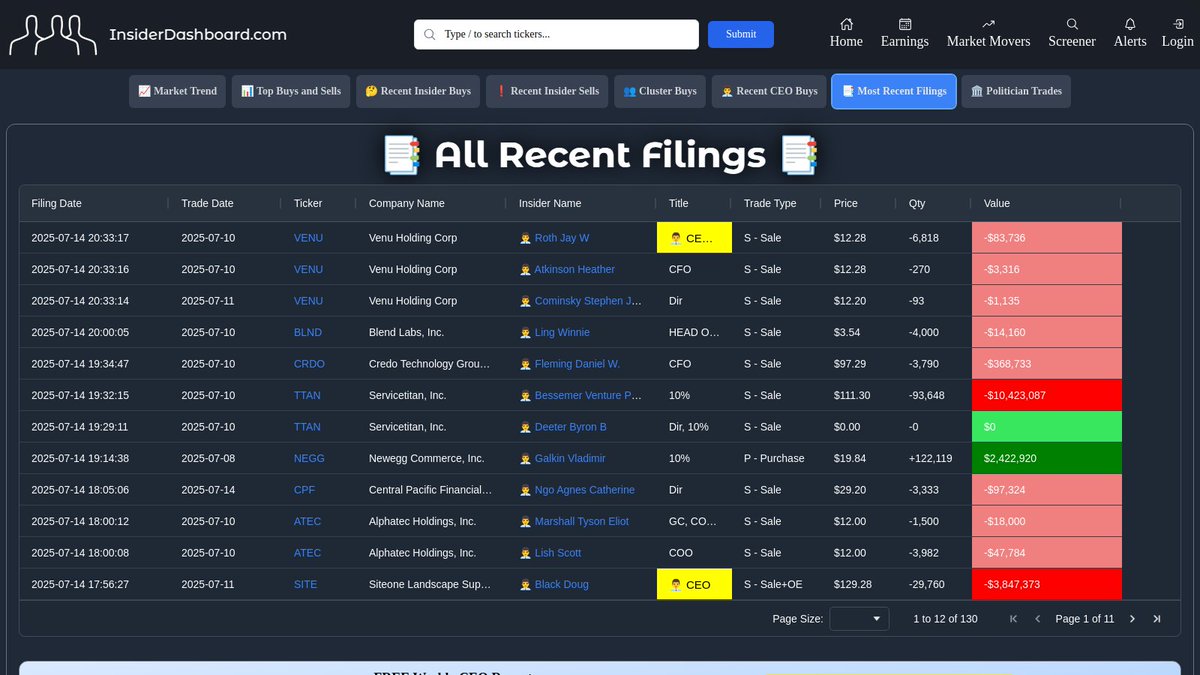Click the person icon beside Lish Scott
The height and width of the screenshot is (675, 1200).
pos(525,552)
